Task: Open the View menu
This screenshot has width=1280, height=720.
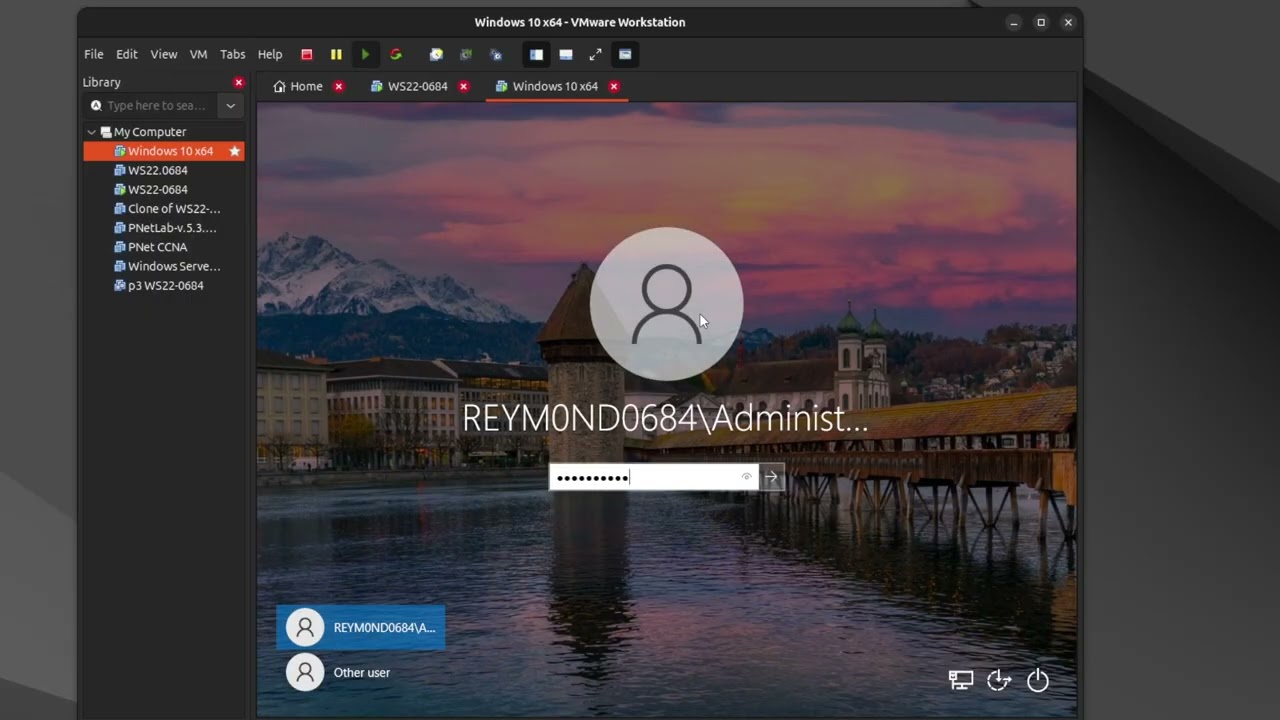Action: pyautogui.click(x=164, y=54)
